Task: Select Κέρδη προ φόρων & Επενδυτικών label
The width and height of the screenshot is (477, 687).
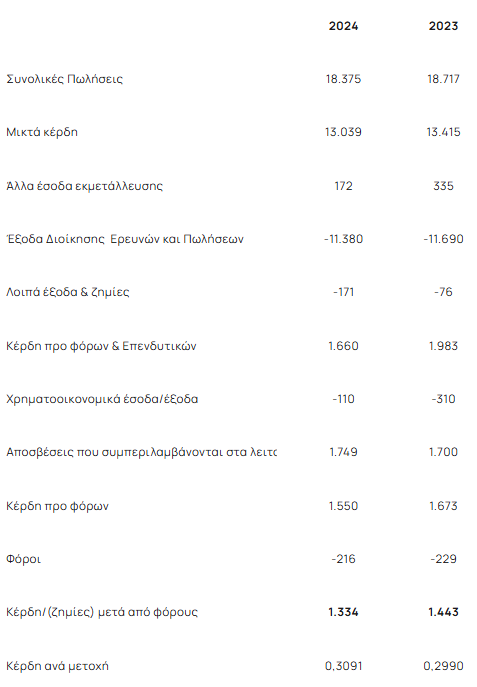Action: [x=101, y=346]
